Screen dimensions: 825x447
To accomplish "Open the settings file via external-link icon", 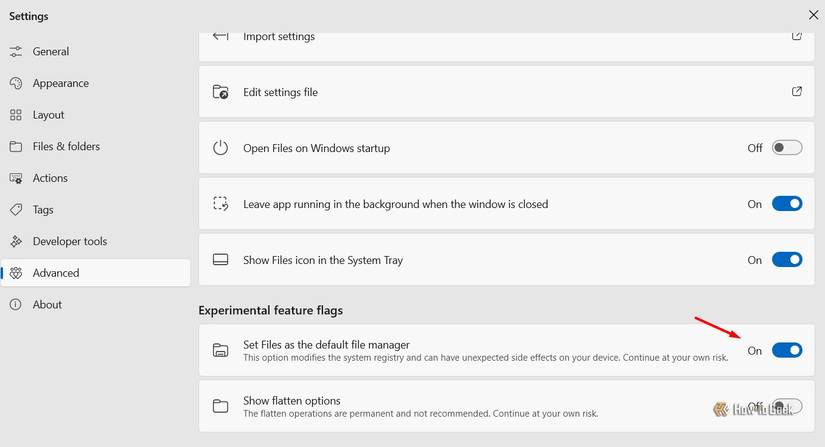I will [x=797, y=92].
